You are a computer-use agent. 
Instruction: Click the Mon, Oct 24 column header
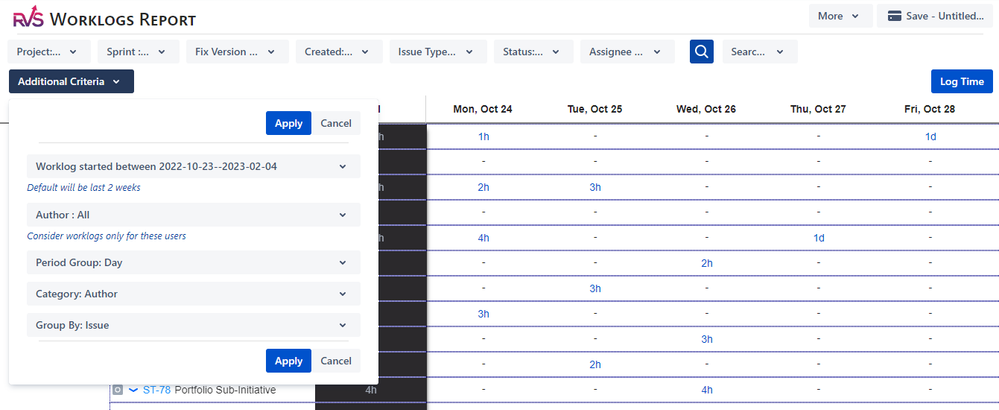click(482, 109)
